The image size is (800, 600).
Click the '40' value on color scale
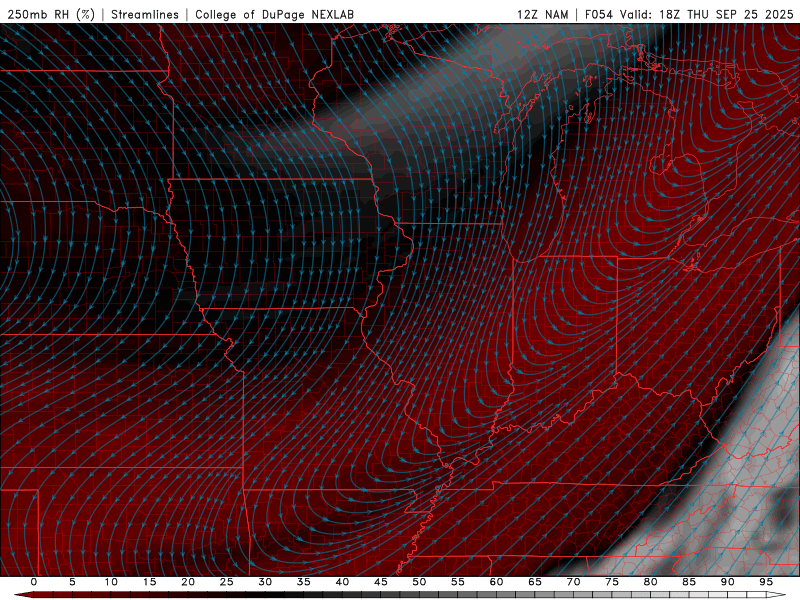pos(342,582)
